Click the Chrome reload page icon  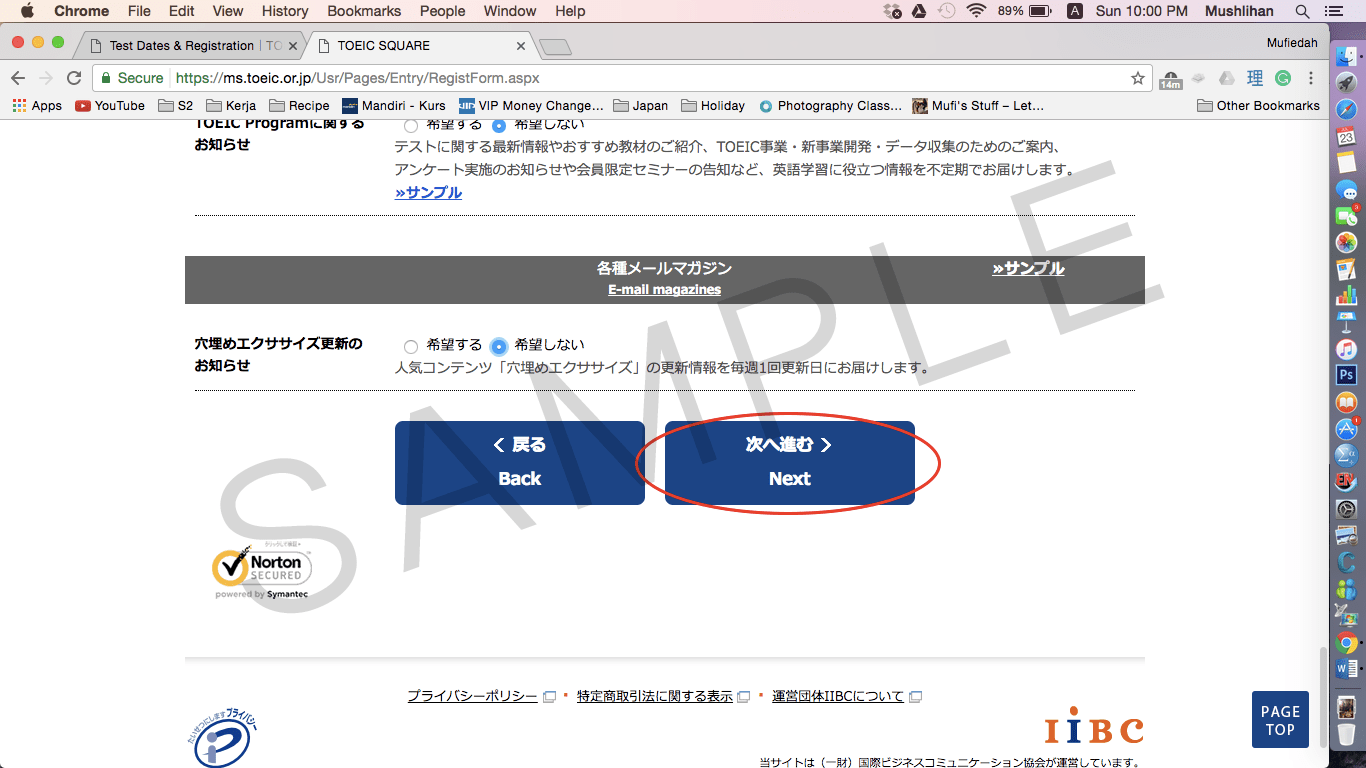pos(74,78)
